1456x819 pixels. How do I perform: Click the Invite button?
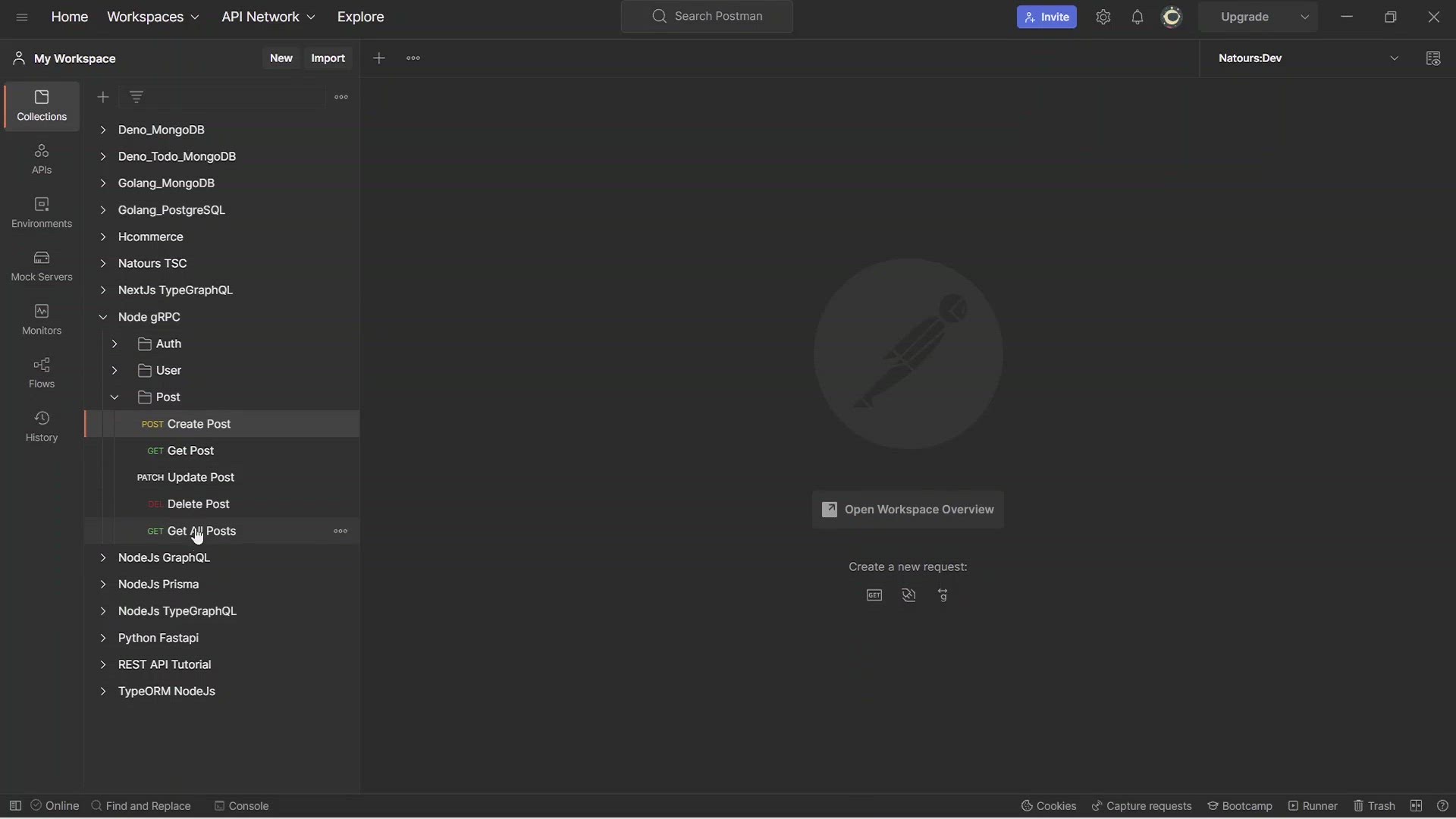[1046, 17]
